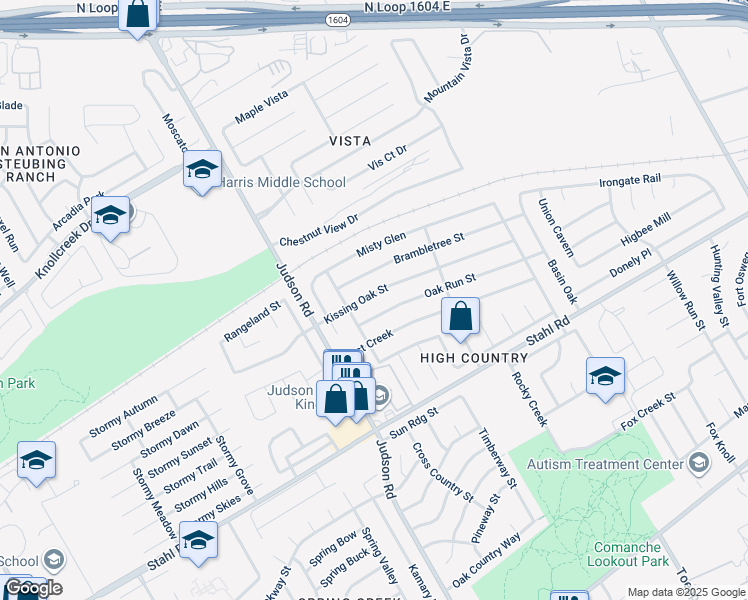Click the VISTA neighborhood label
This screenshot has height=600, width=748.
[x=350, y=141]
